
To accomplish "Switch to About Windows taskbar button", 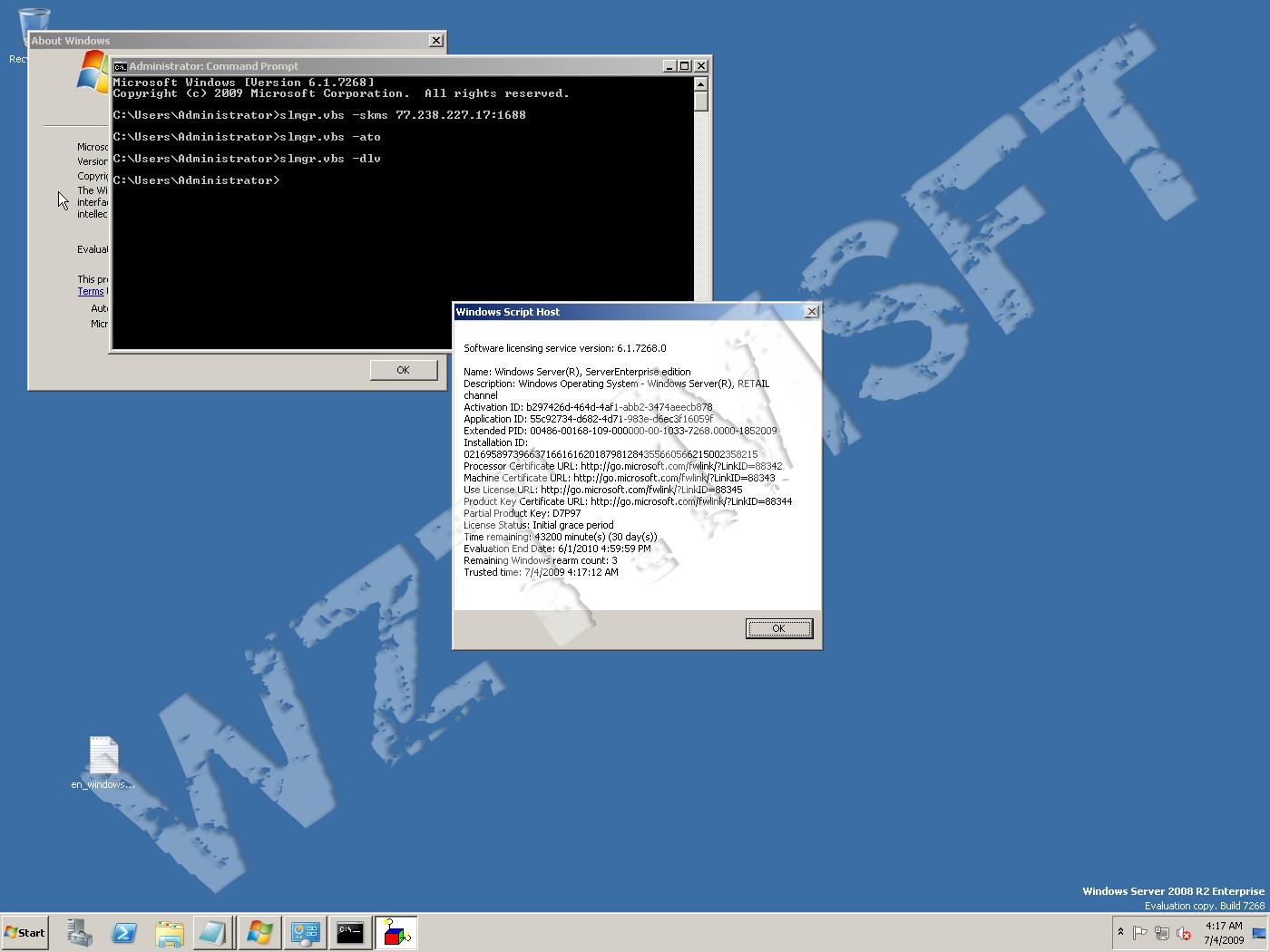I will (x=259, y=932).
